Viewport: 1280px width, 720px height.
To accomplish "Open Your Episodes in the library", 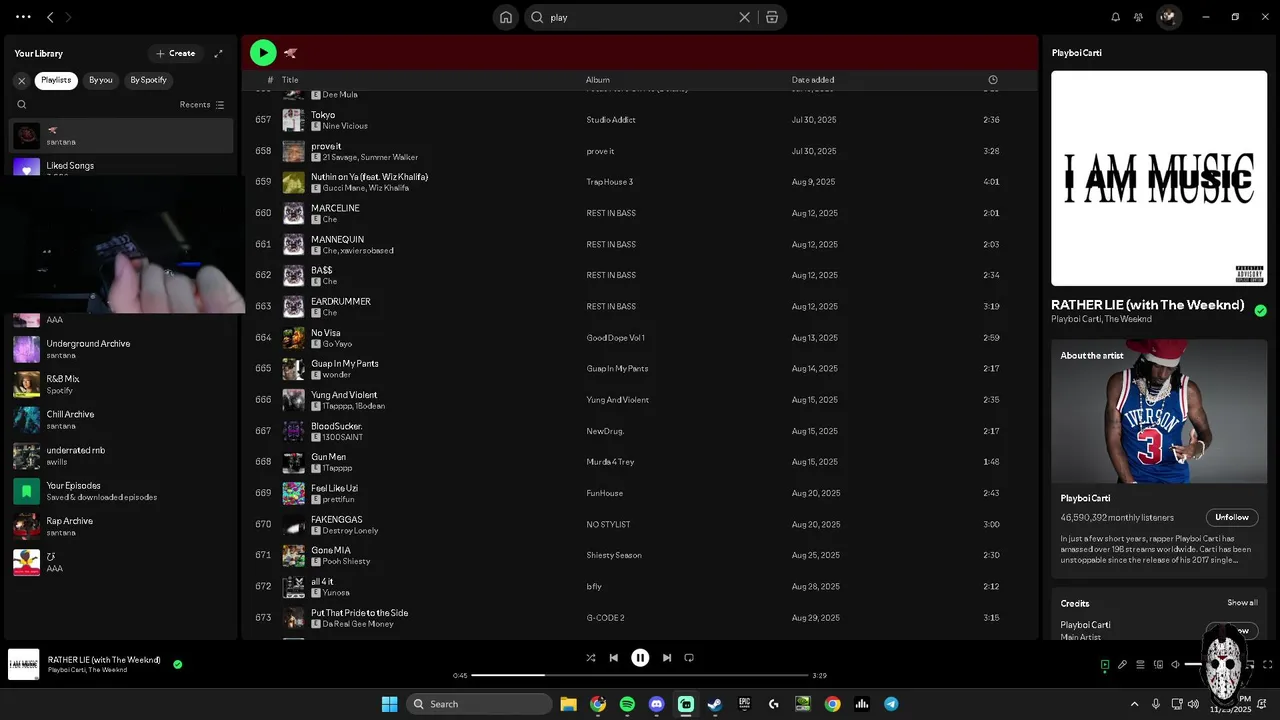I will pos(121,491).
